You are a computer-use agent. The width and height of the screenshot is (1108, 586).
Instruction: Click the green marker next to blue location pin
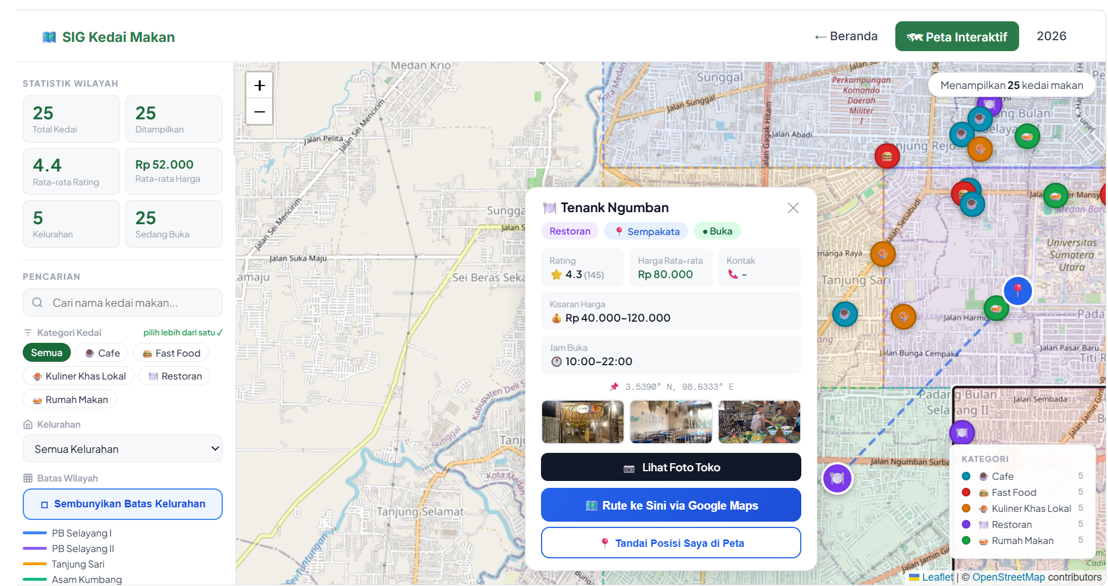[996, 308]
